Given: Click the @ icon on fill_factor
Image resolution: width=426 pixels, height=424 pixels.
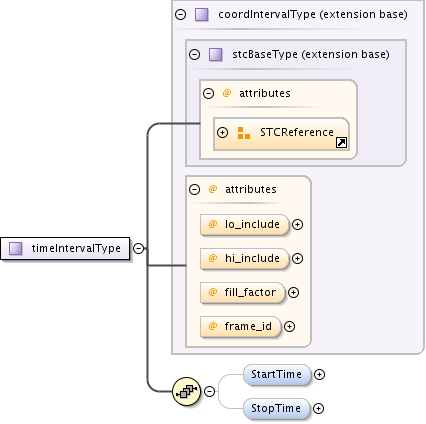Looking at the screenshot, I should click(x=213, y=292).
